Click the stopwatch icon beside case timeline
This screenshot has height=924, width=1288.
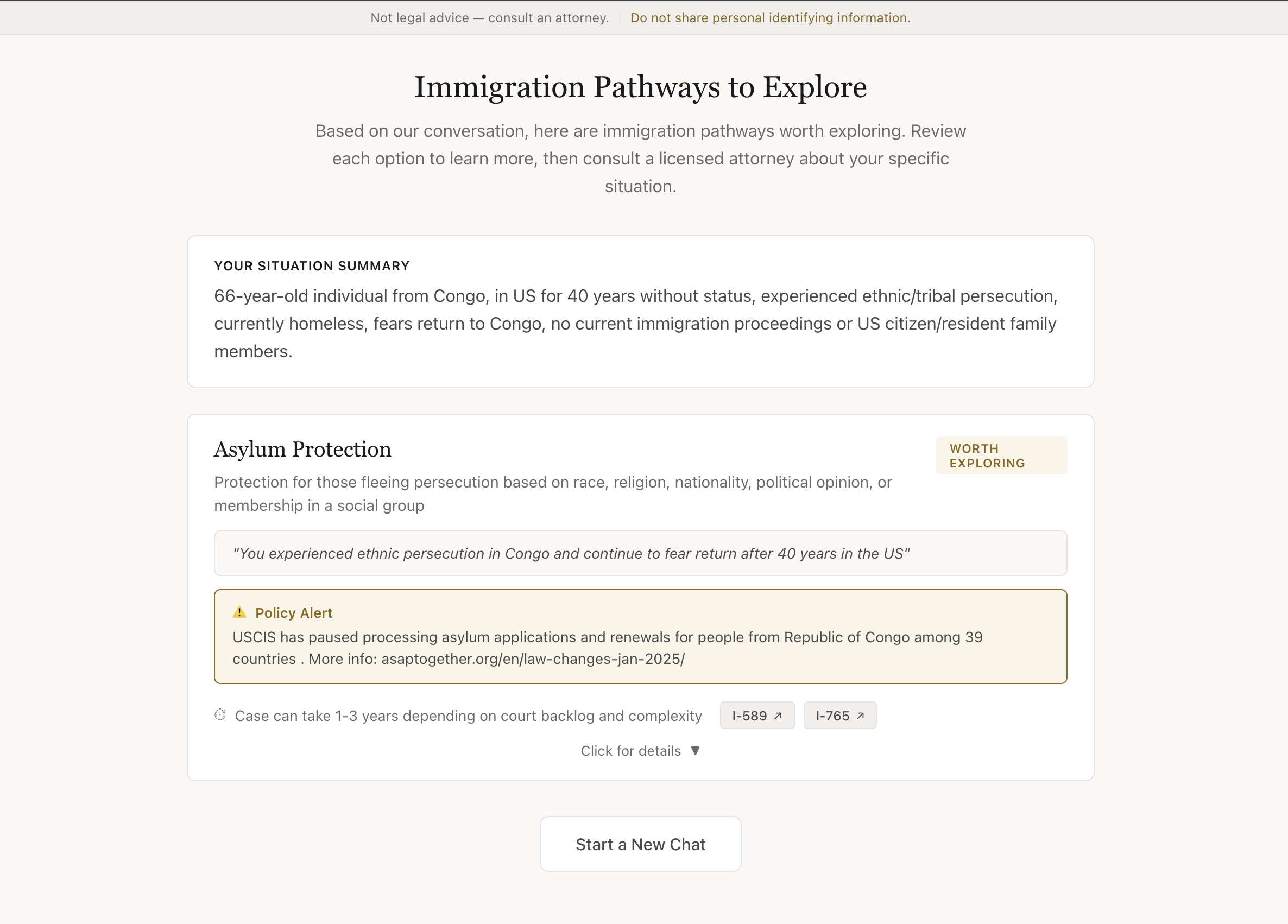point(220,715)
